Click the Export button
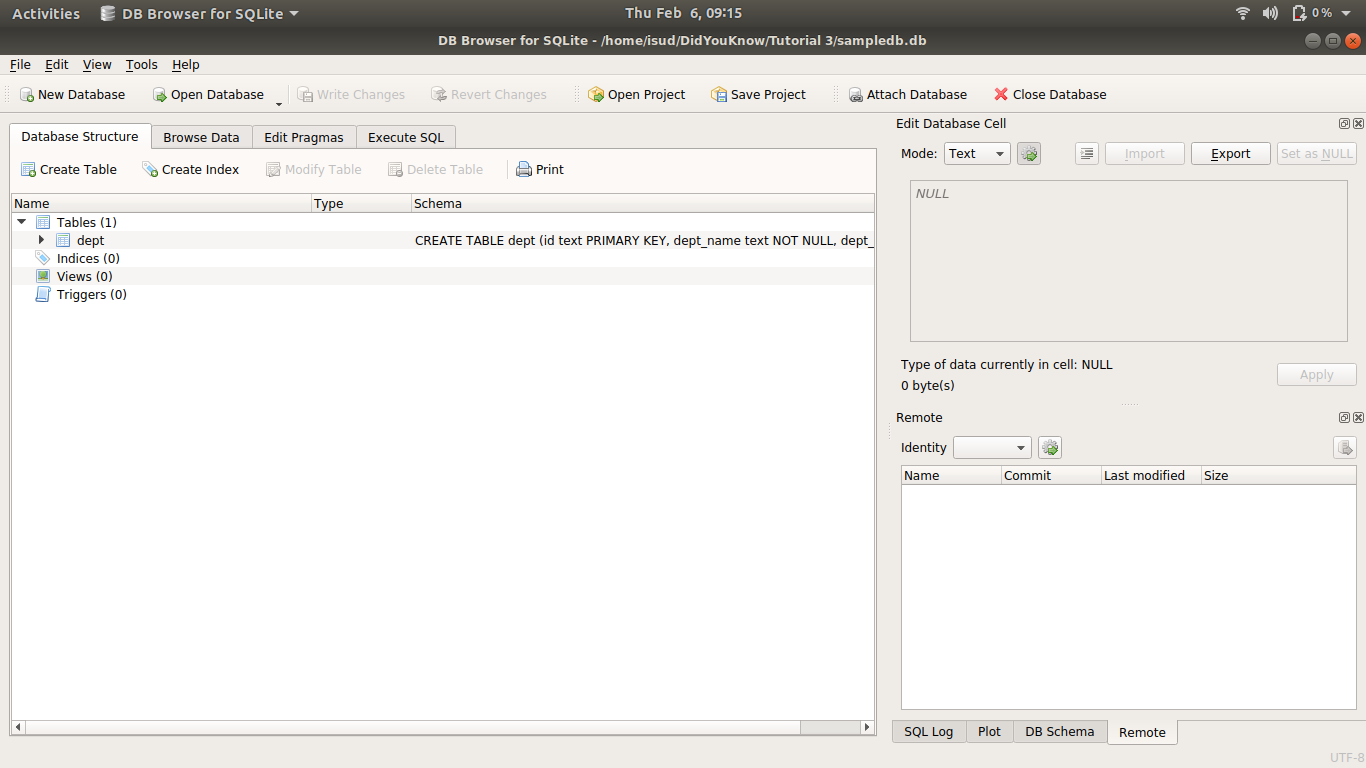Screen dimensions: 1366x768 pos(1231,154)
